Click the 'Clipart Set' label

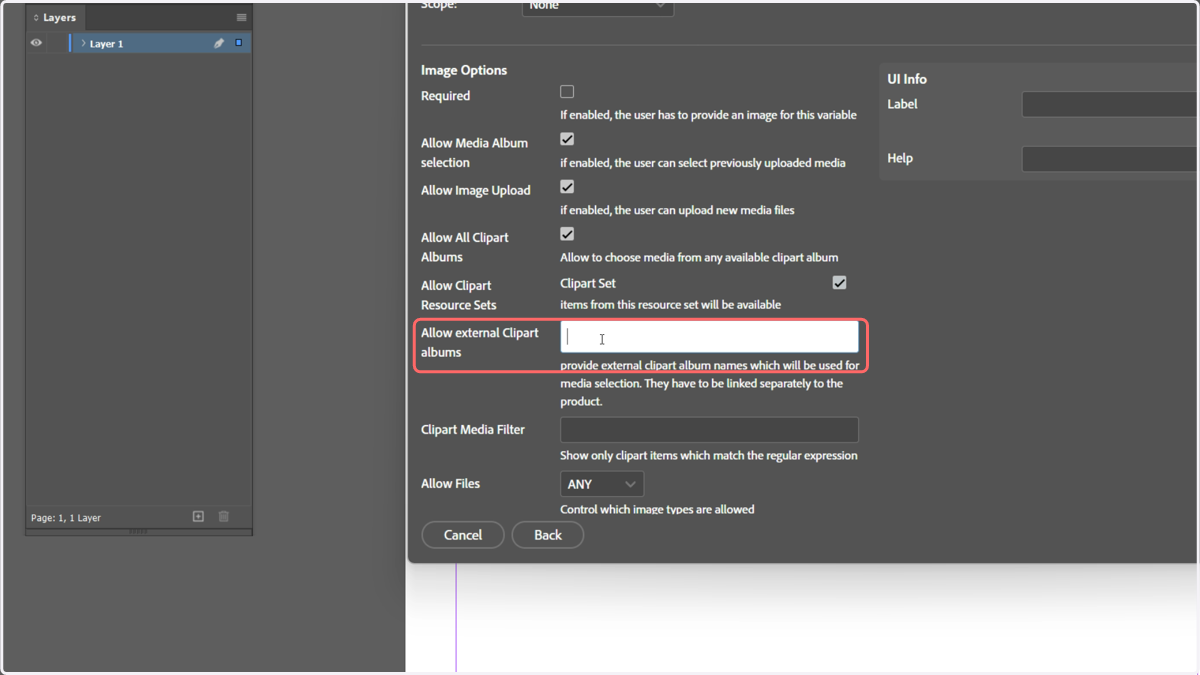pyautogui.click(x=588, y=283)
